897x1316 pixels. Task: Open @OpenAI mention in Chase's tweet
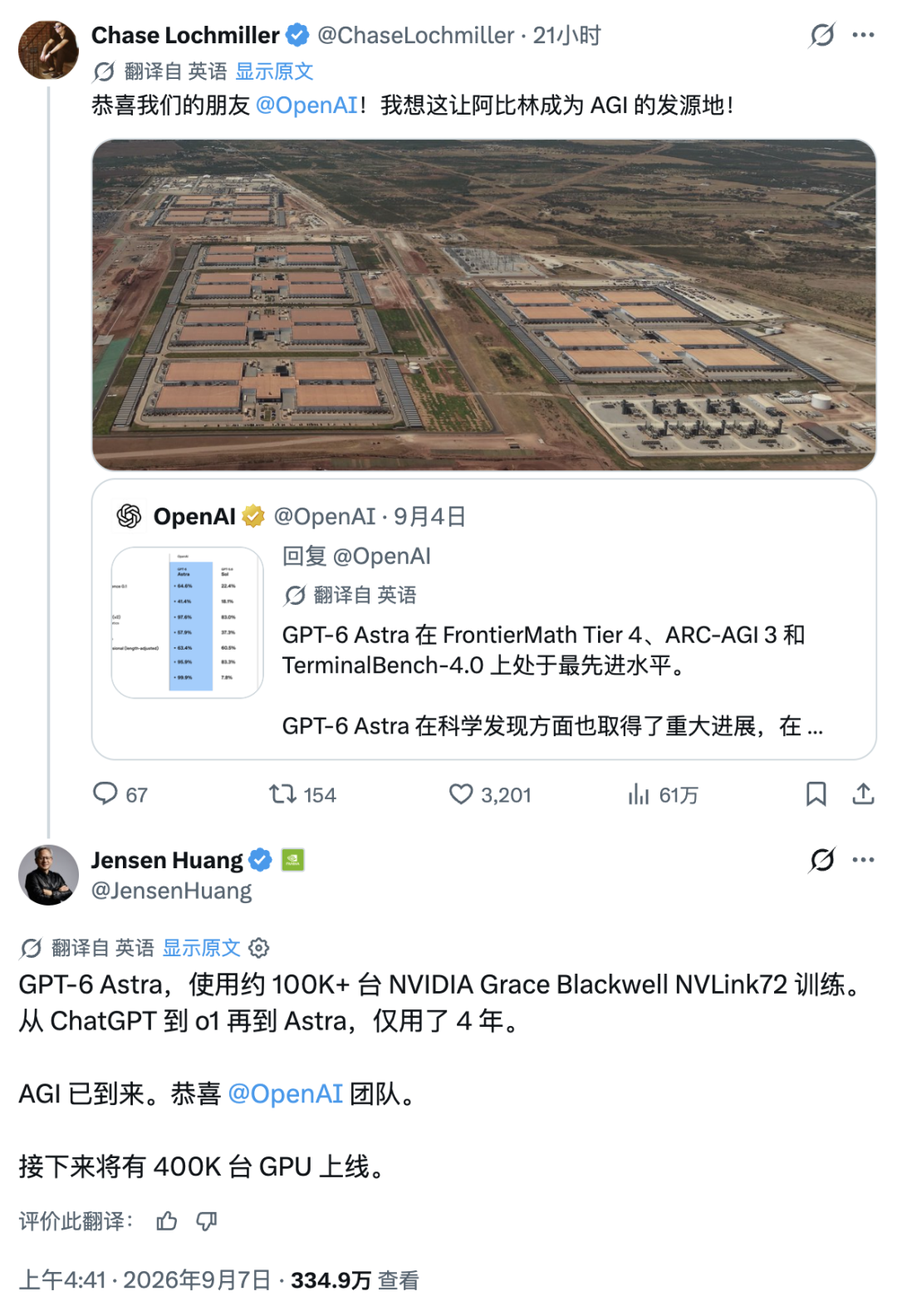(x=307, y=106)
